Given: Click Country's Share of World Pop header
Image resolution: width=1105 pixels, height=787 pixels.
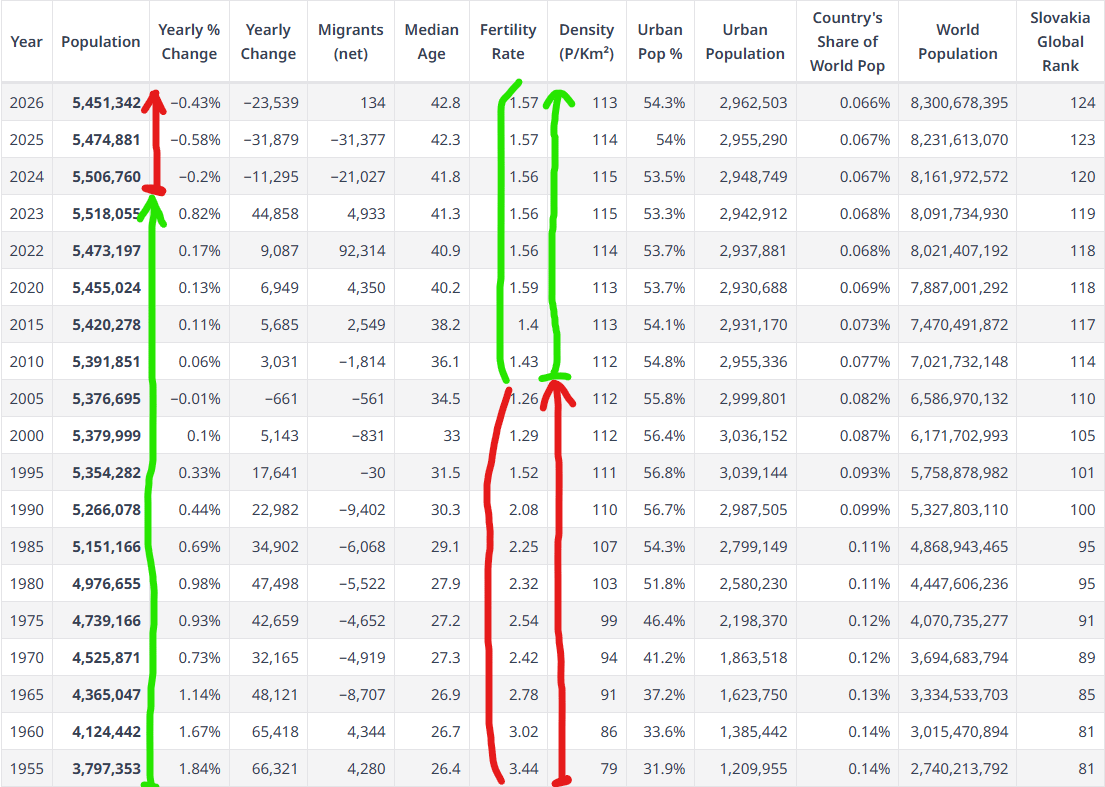Looking at the screenshot, I should [847, 42].
